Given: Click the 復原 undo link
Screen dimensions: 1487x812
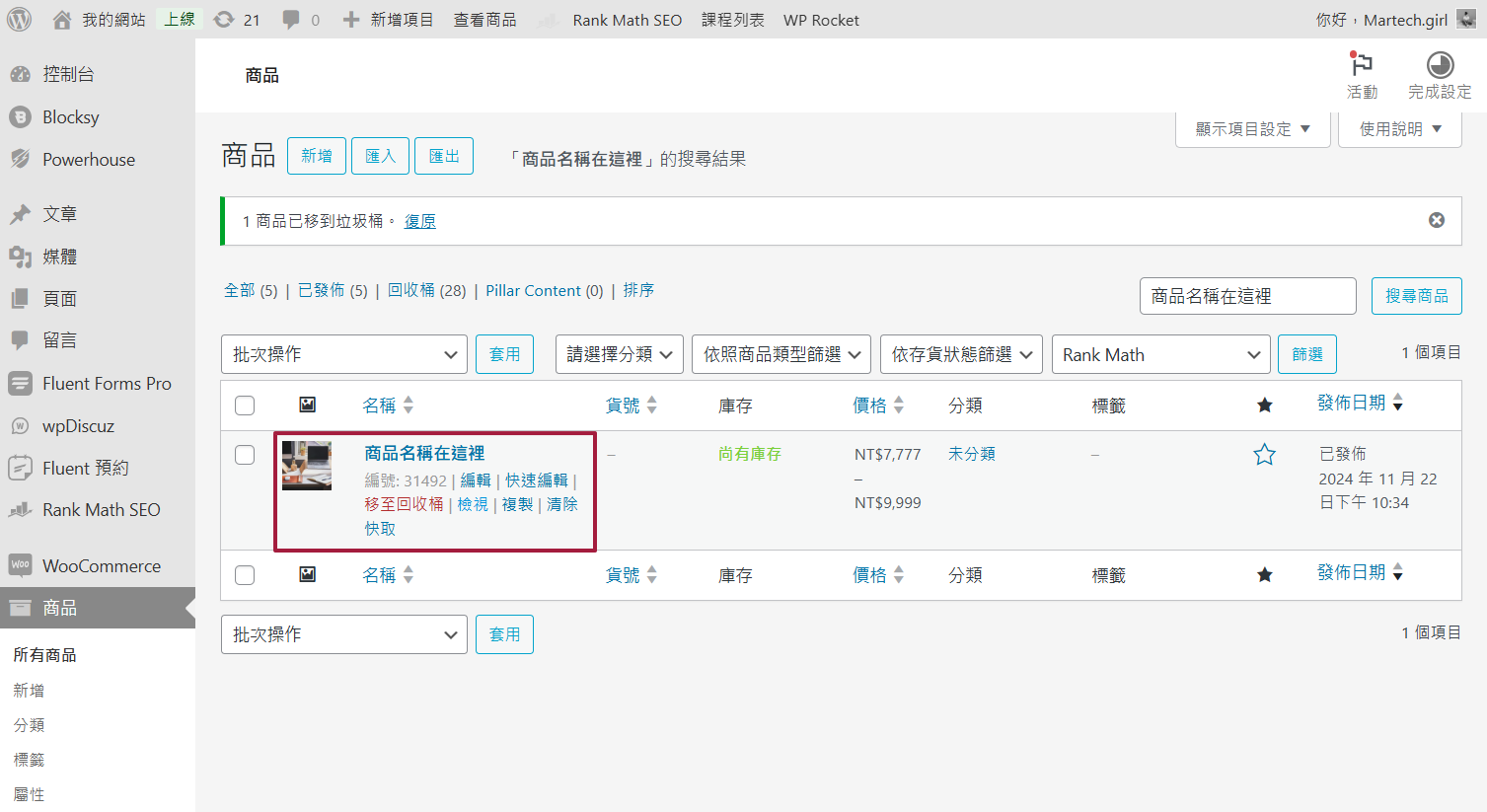Looking at the screenshot, I should tap(419, 221).
